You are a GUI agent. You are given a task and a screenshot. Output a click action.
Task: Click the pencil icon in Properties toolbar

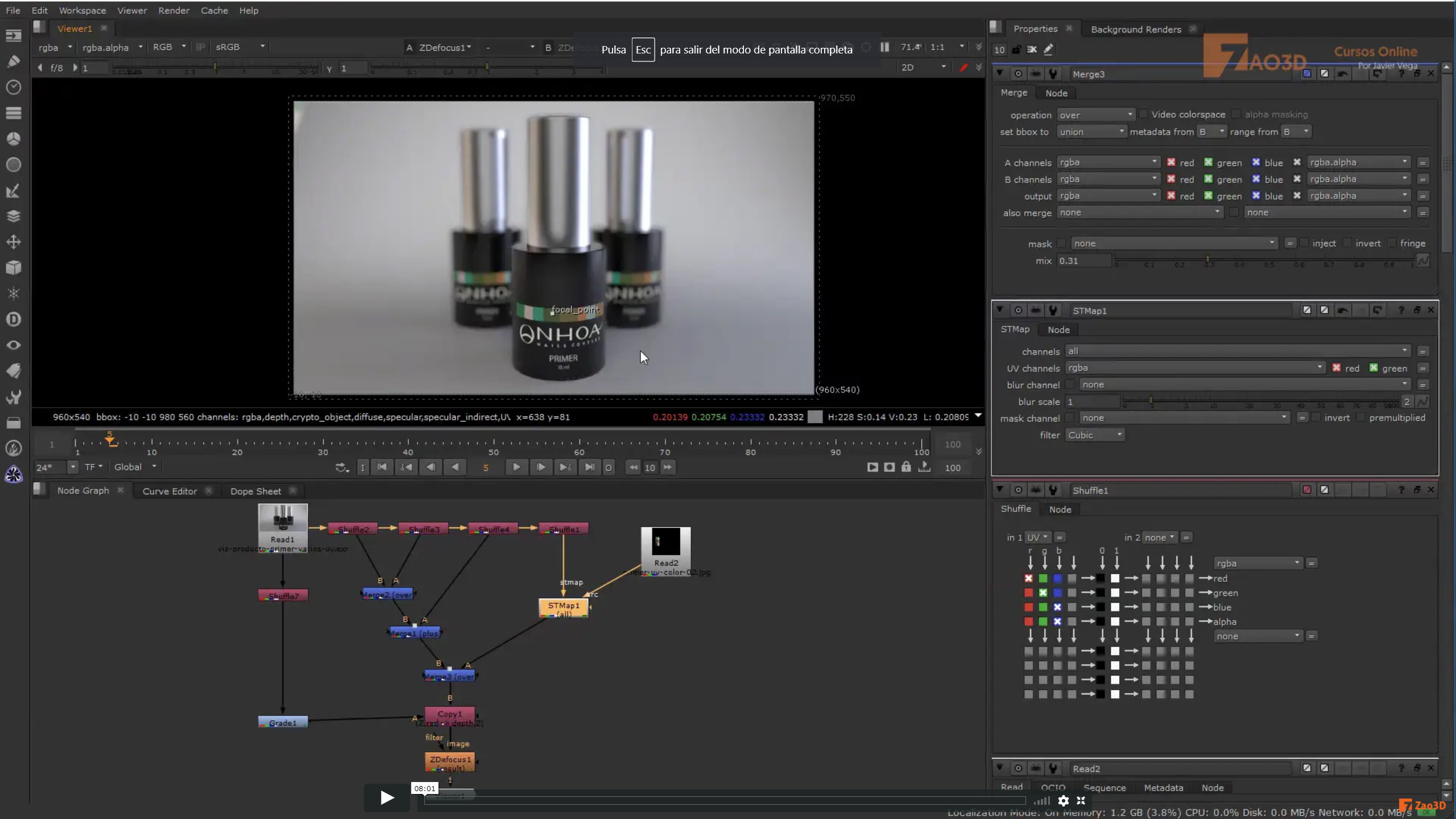(1048, 49)
